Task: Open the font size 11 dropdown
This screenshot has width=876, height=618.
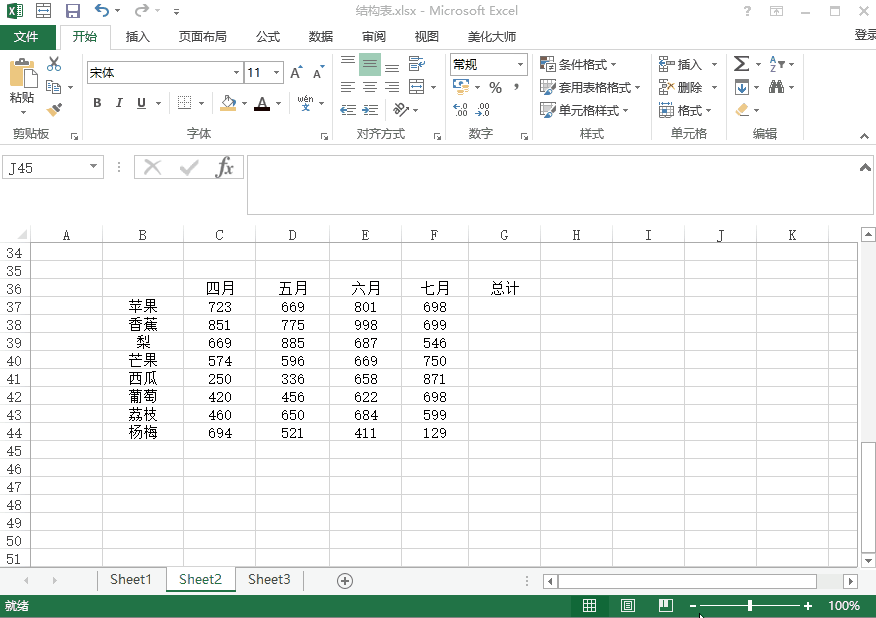Action: [276, 73]
